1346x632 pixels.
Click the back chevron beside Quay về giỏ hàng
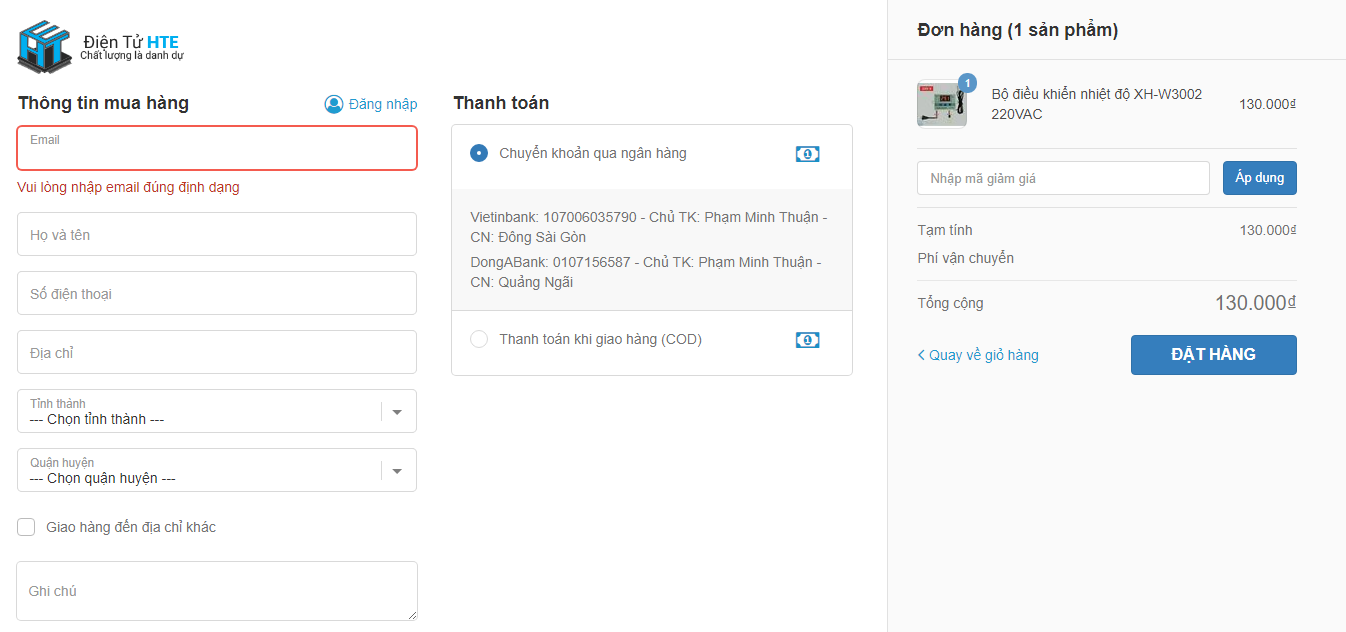tap(921, 355)
